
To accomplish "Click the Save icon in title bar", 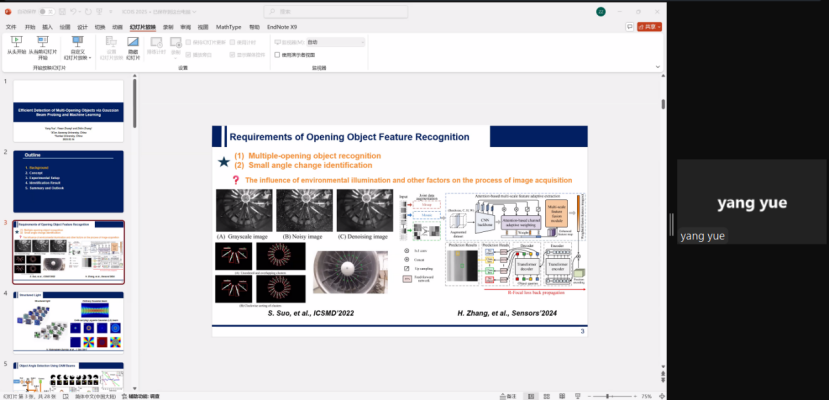I will tap(62, 11).
